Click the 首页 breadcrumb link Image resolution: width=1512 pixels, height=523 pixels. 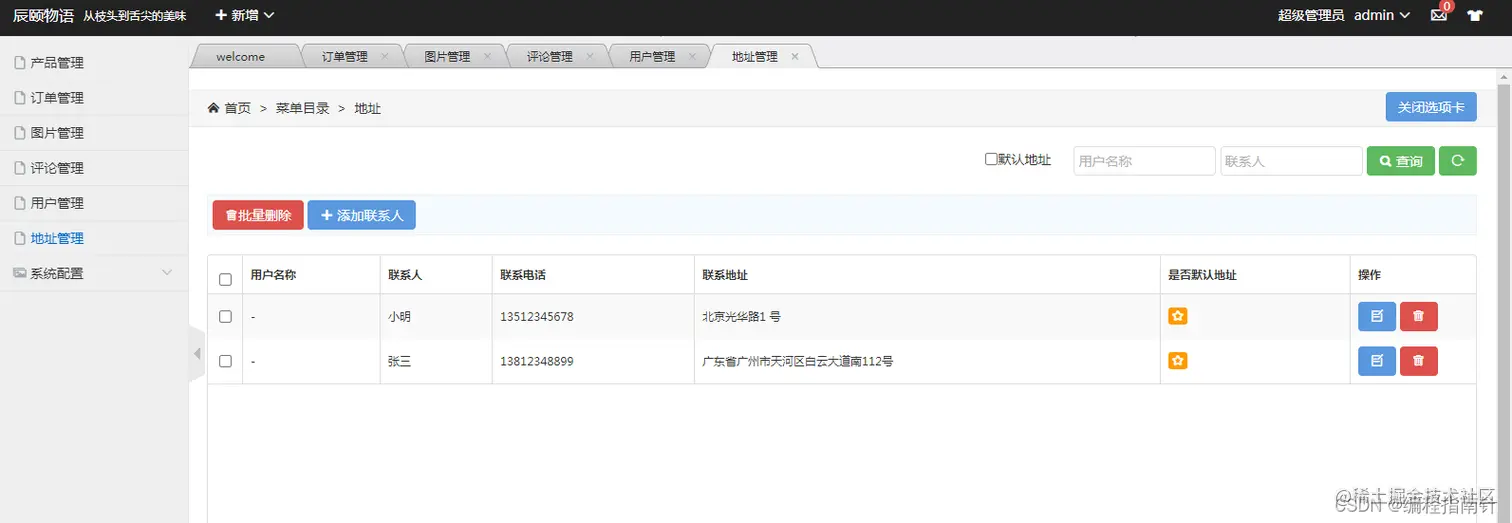(237, 108)
